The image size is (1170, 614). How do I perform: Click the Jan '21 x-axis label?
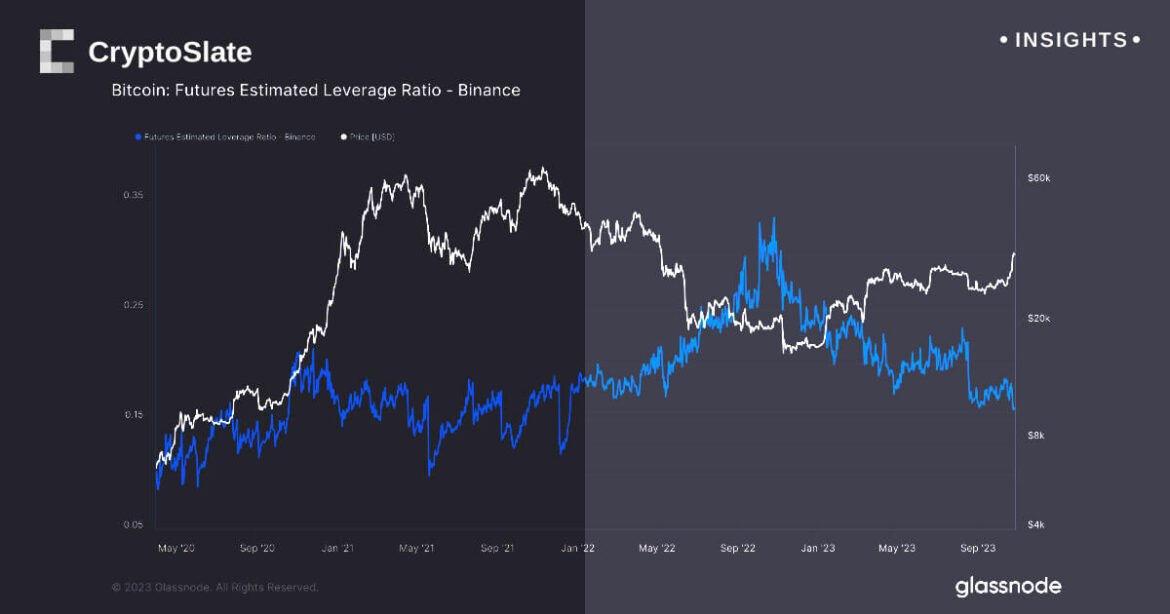(336, 548)
